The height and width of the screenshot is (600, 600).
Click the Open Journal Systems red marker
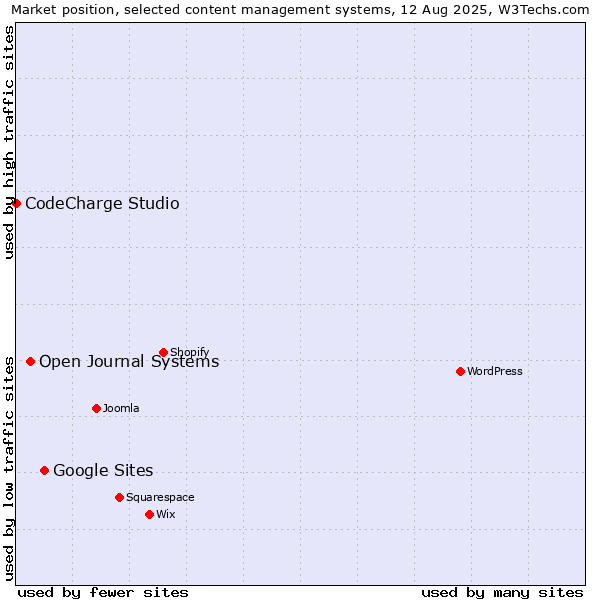[x=31, y=361]
